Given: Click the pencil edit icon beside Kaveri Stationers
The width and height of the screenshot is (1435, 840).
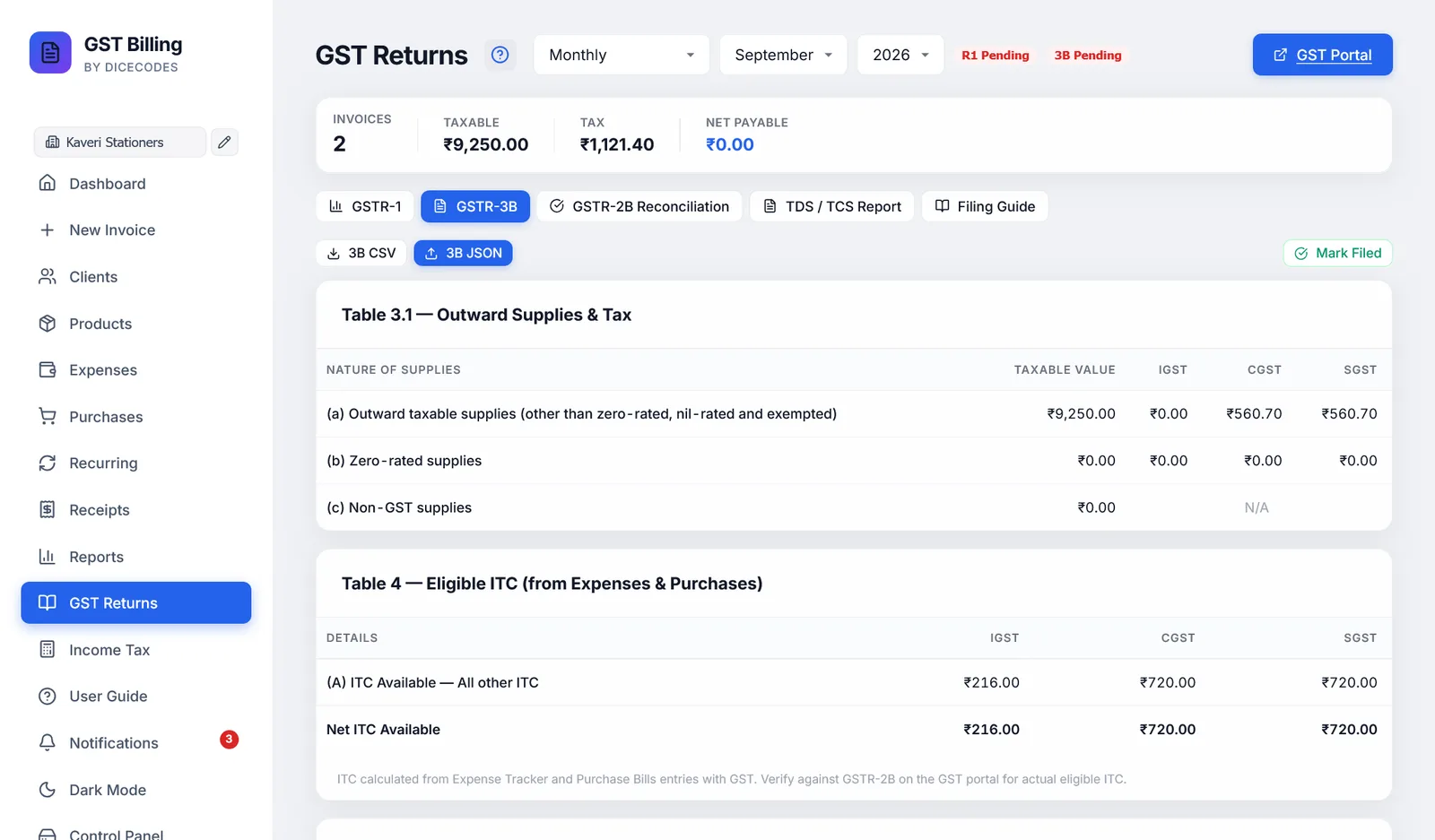Looking at the screenshot, I should pyautogui.click(x=224, y=142).
